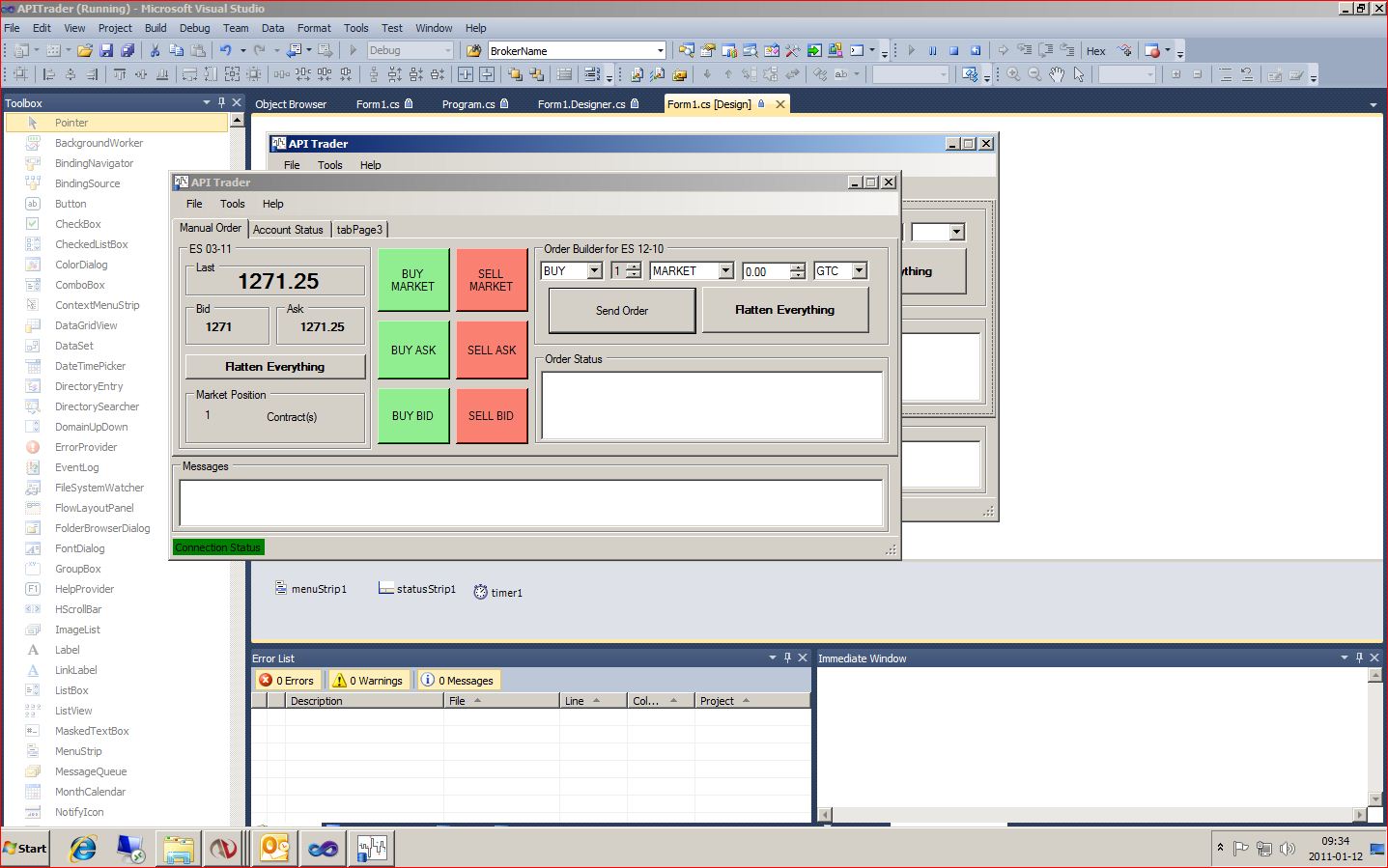Click the Save All toolbar icon
This screenshot has width=1388, height=868.
[127, 50]
